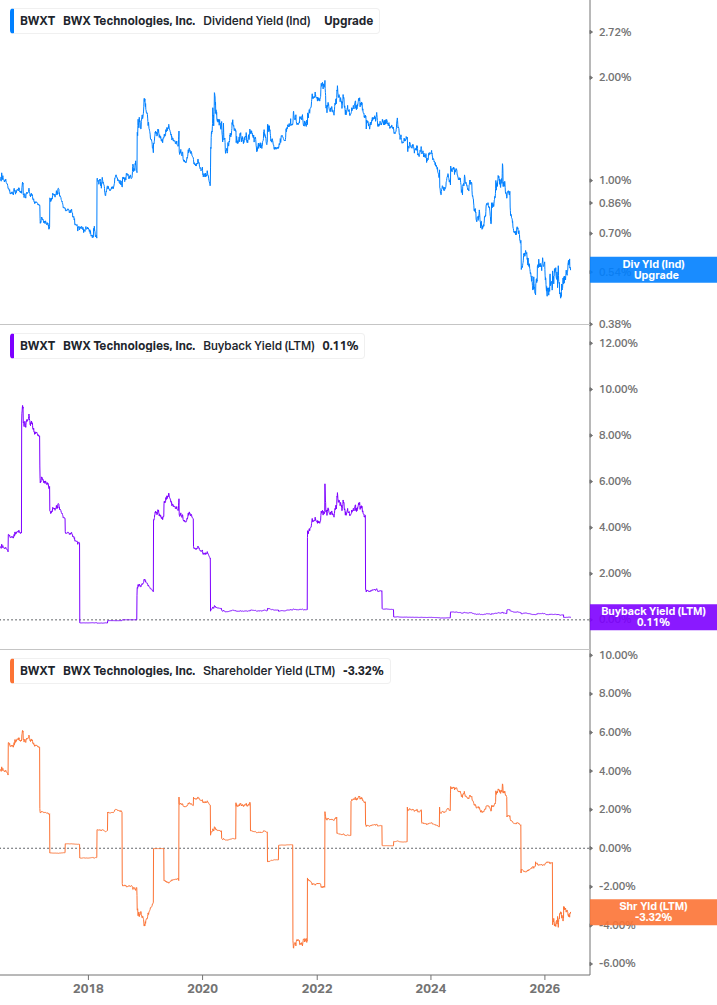Click the 12.00% tick on buyback axis
Viewport: 717px width, 1005px height.
click(618, 343)
